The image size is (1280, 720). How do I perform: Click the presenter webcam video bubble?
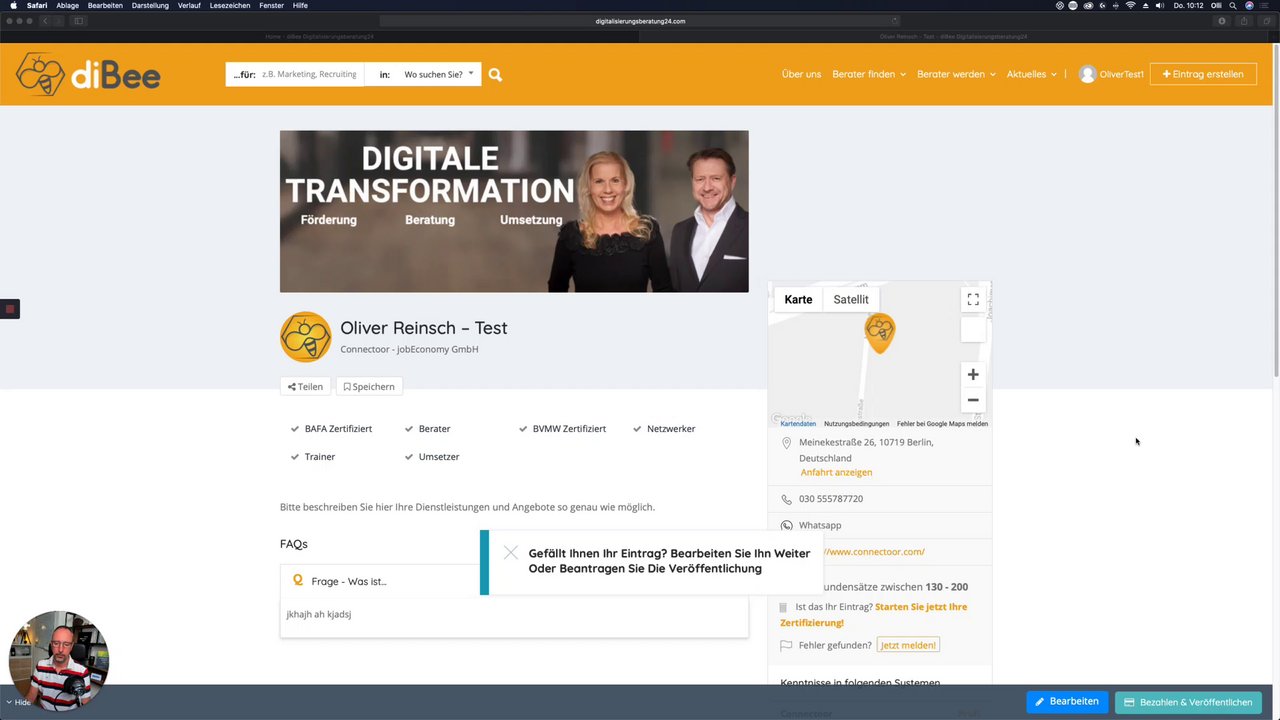point(58,660)
